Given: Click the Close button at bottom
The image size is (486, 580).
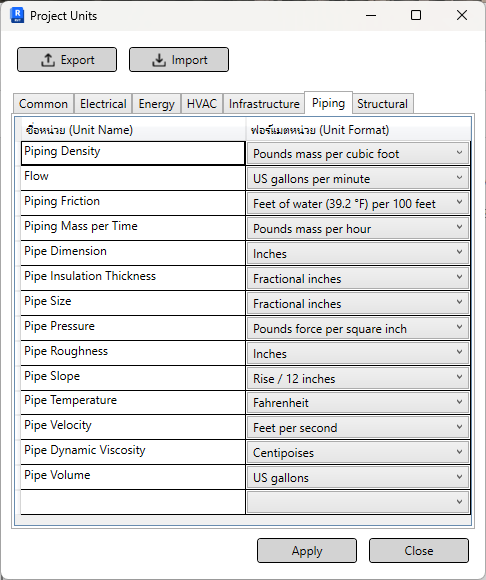Looking at the screenshot, I should tap(419, 550).
